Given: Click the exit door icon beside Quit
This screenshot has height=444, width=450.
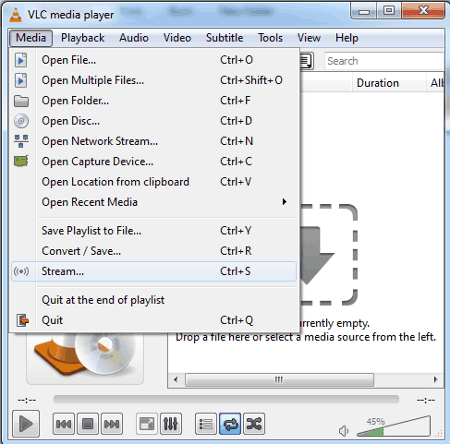Looking at the screenshot, I should pyautogui.click(x=23, y=320).
